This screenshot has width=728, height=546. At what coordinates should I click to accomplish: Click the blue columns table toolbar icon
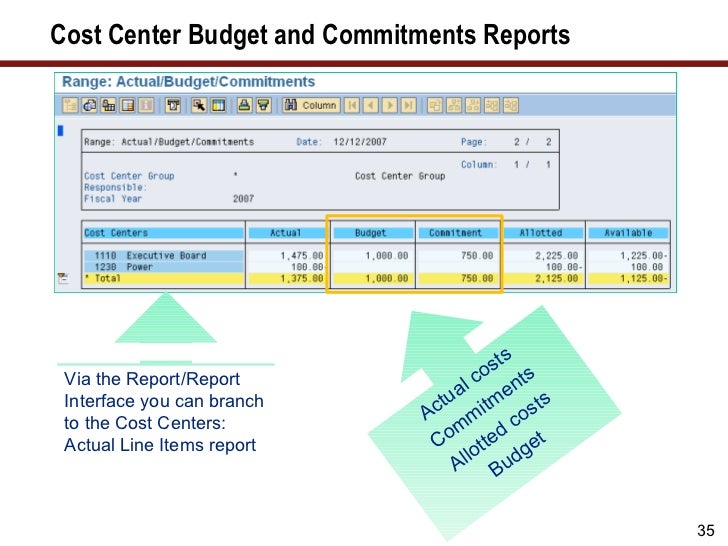tap(218, 105)
